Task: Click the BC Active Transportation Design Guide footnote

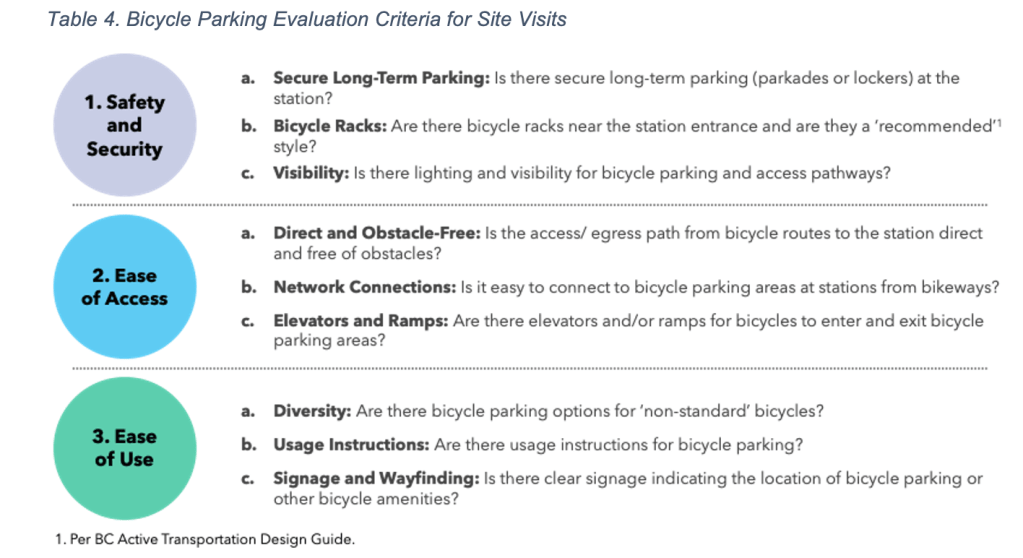Action: coord(205,539)
